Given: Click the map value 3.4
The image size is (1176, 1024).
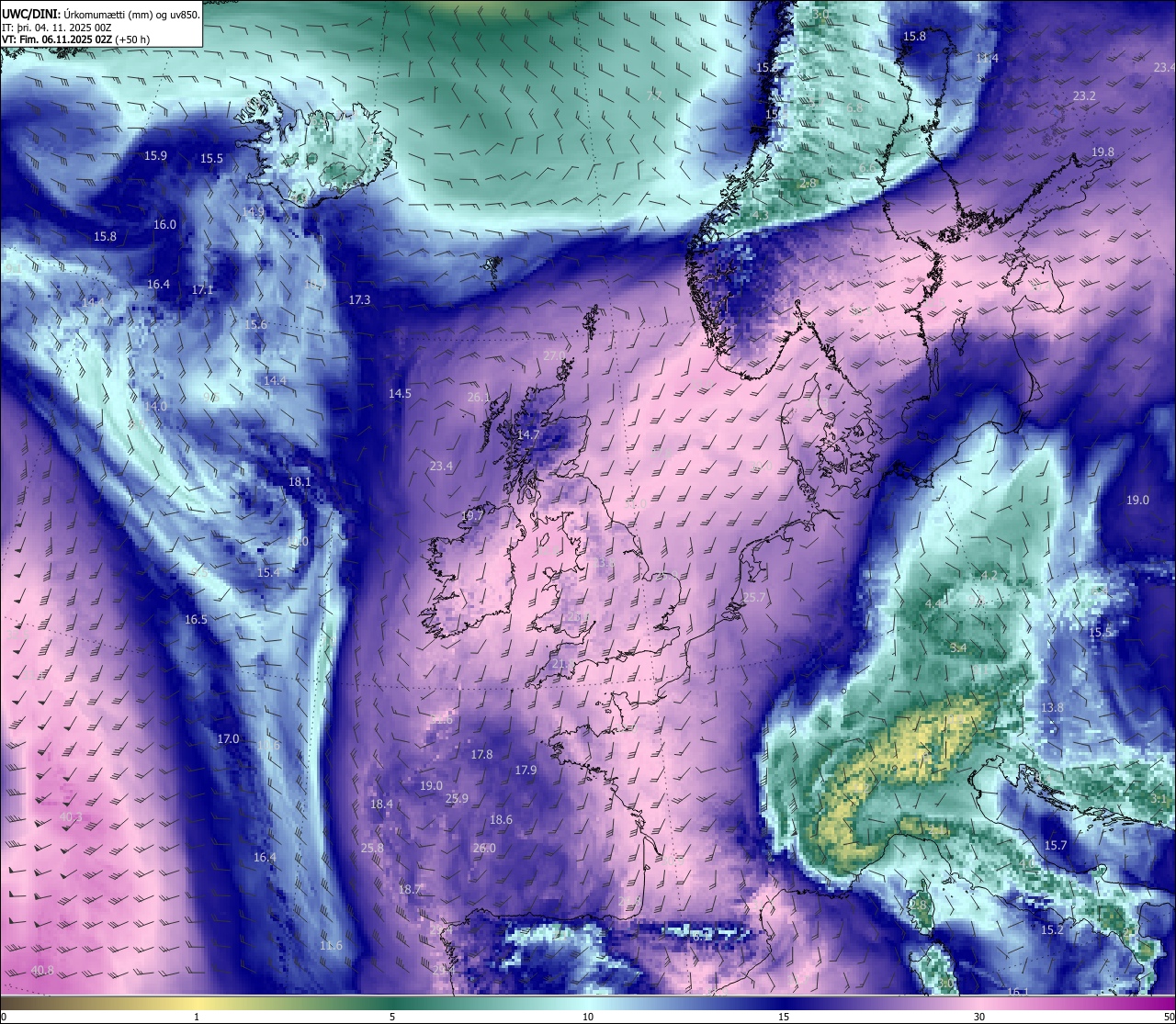Looking at the screenshot, I should pos(958,647).
